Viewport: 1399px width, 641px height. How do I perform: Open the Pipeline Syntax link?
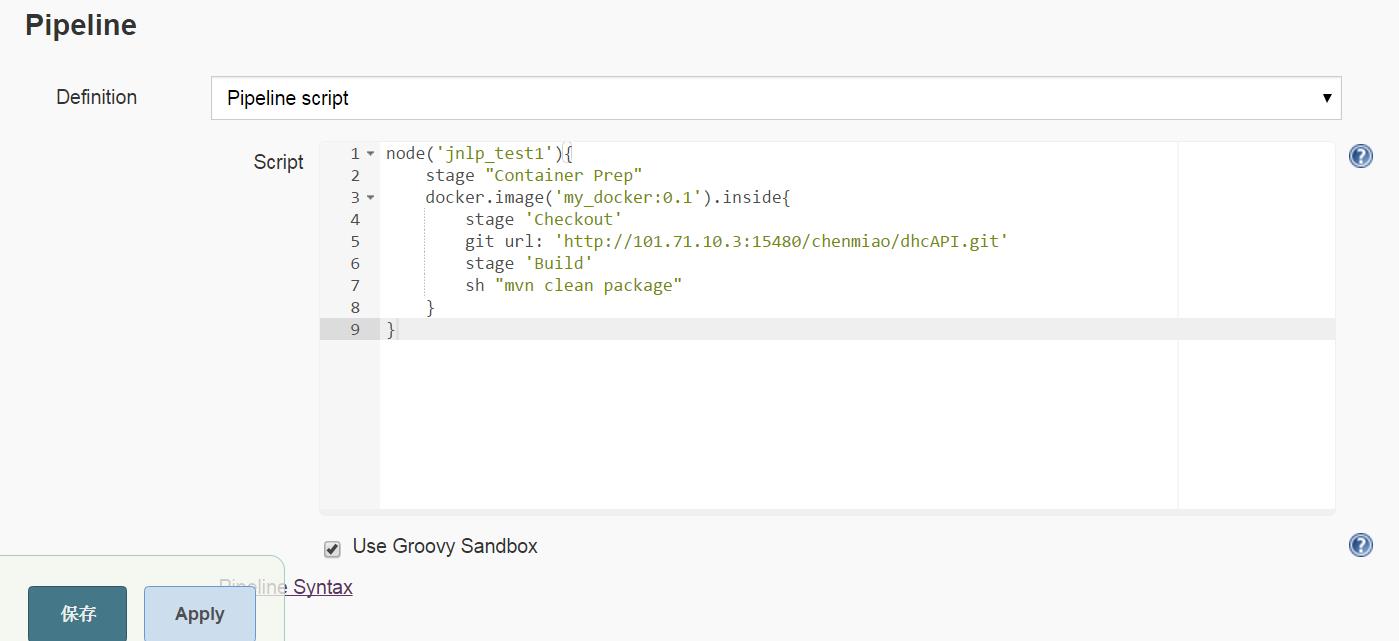pyautogui.click(x=286, y=587)
